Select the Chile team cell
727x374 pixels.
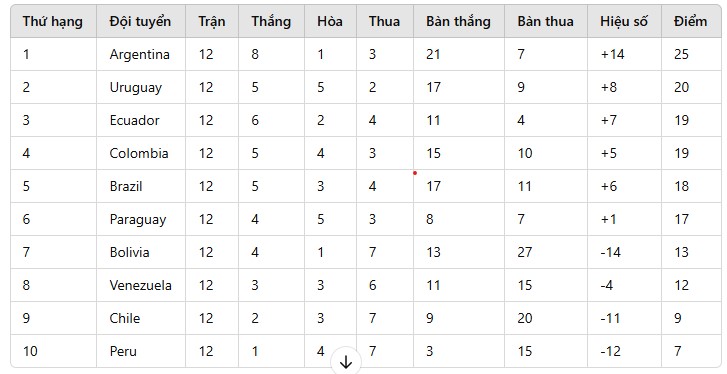pos(141,318)
